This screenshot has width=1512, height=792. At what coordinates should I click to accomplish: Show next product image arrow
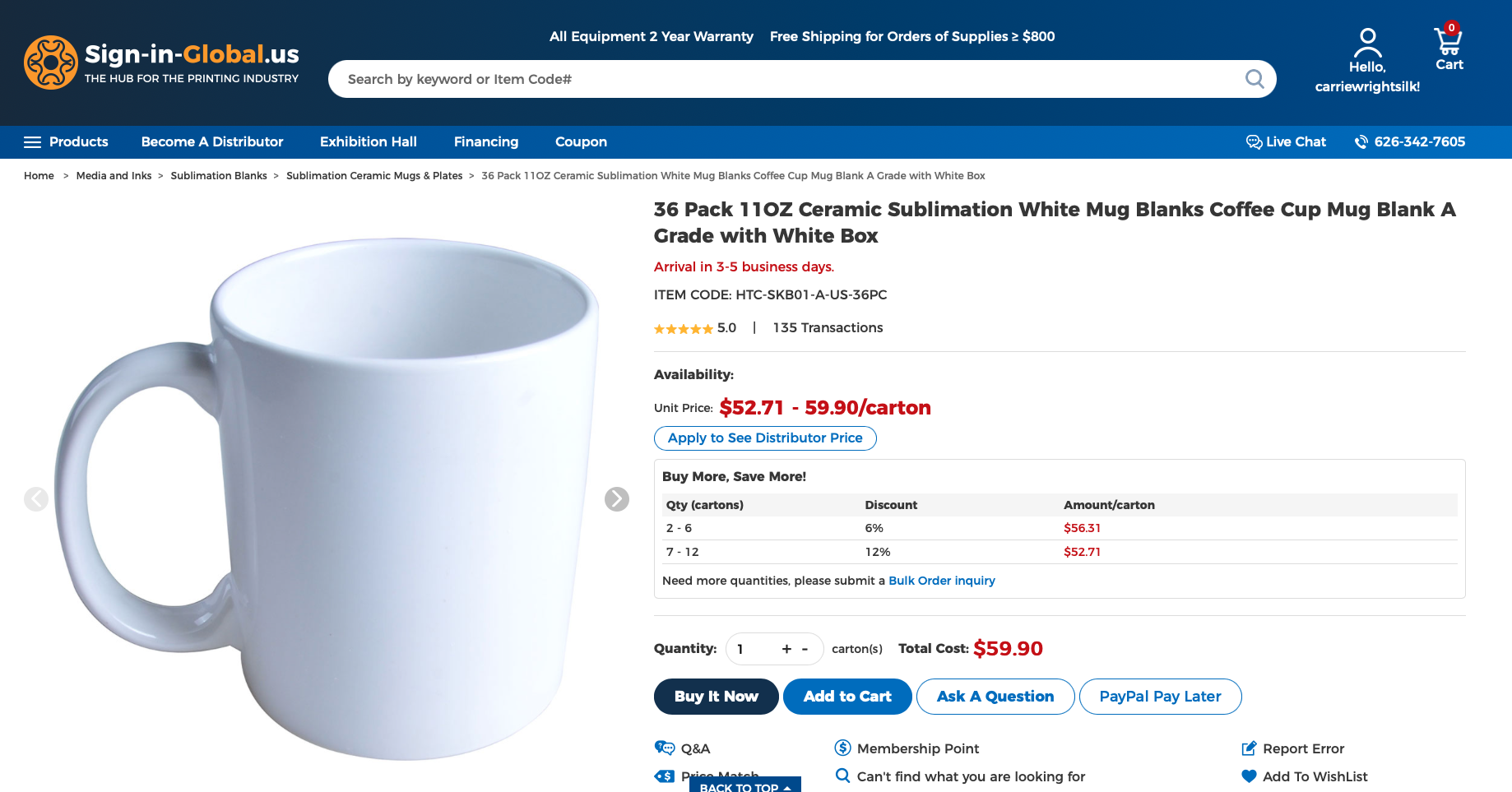coord(617,499)
